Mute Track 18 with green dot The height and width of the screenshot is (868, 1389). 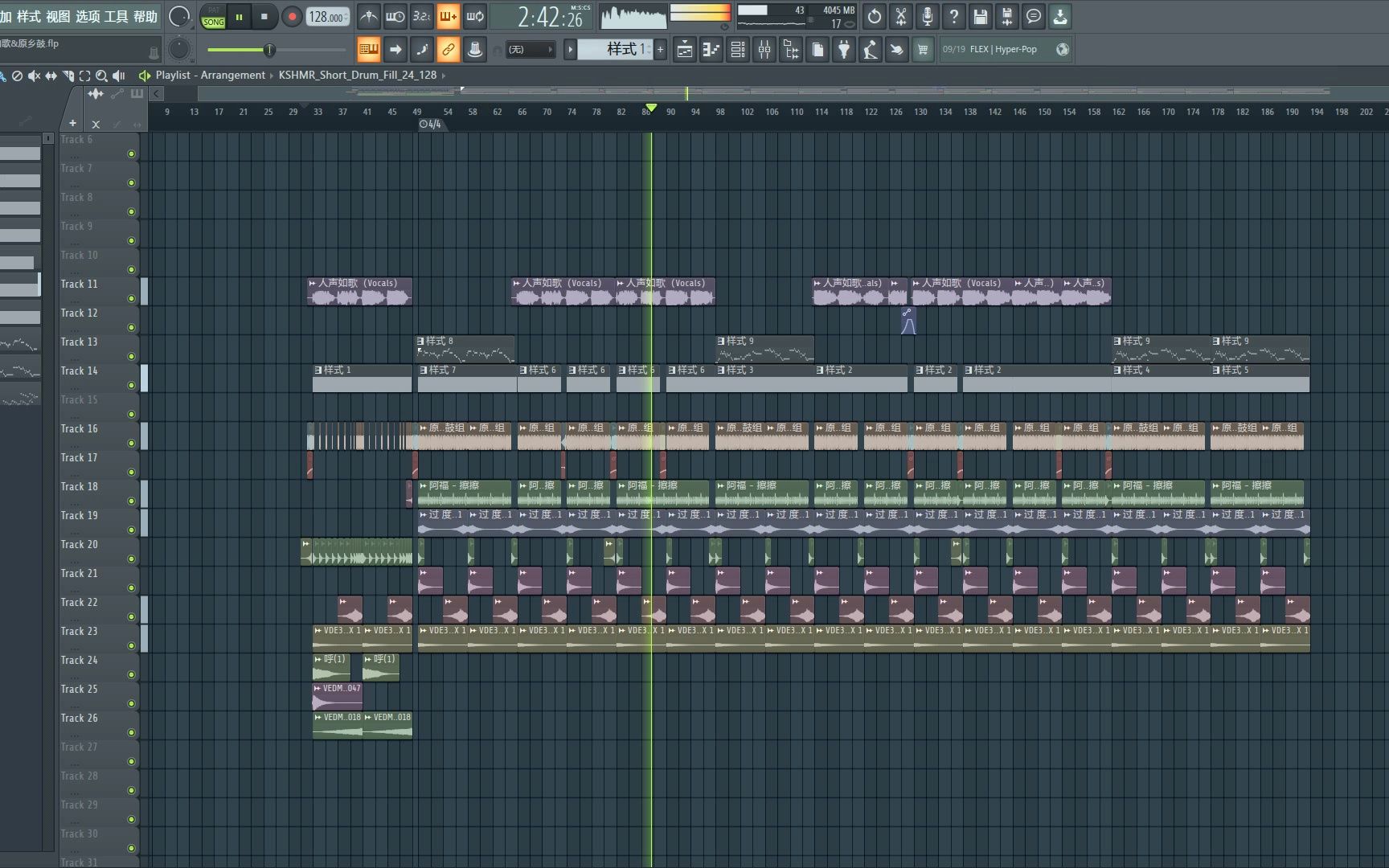[131, 501]
